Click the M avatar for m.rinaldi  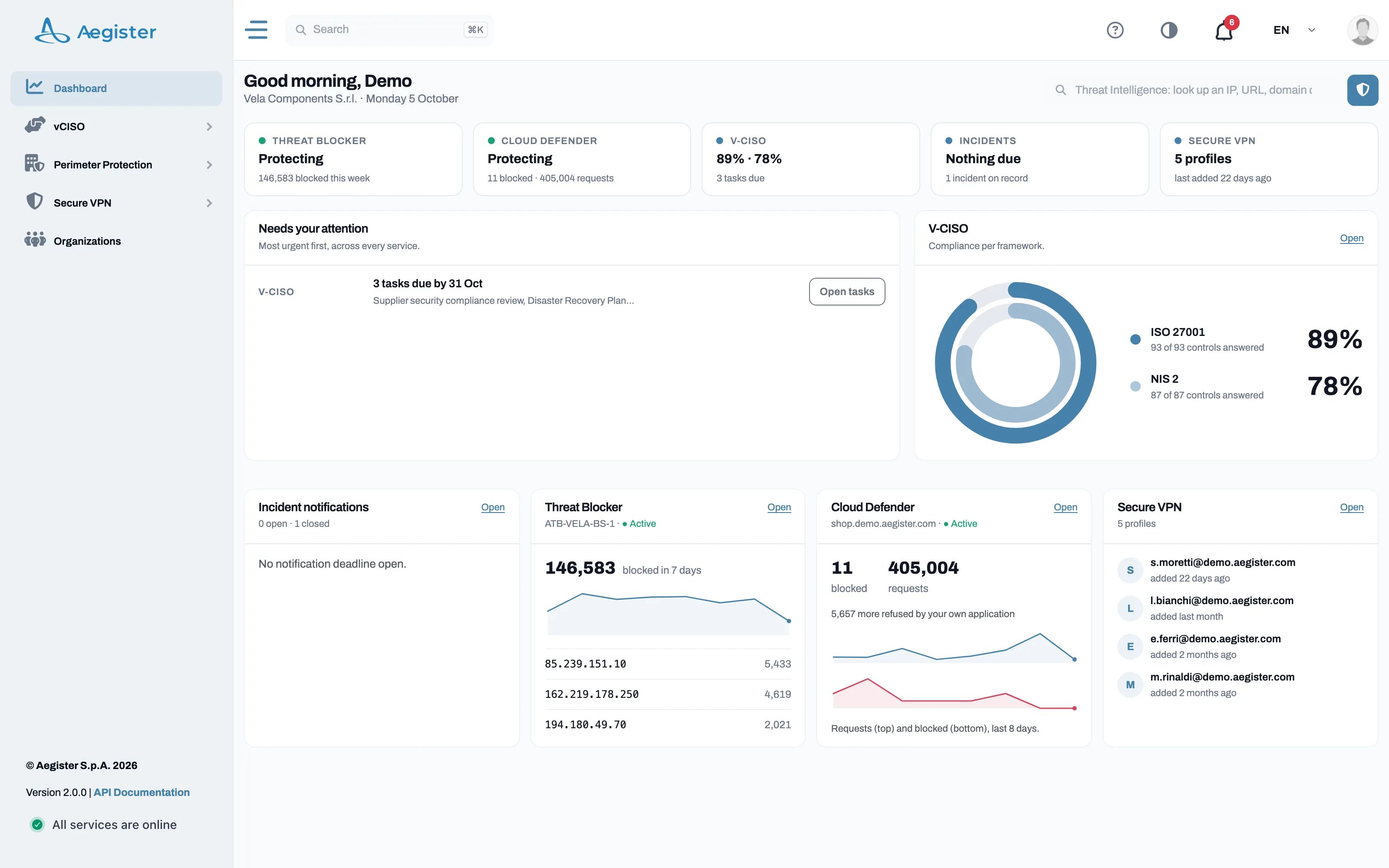pyautogui.click(x=1129, y=685)
